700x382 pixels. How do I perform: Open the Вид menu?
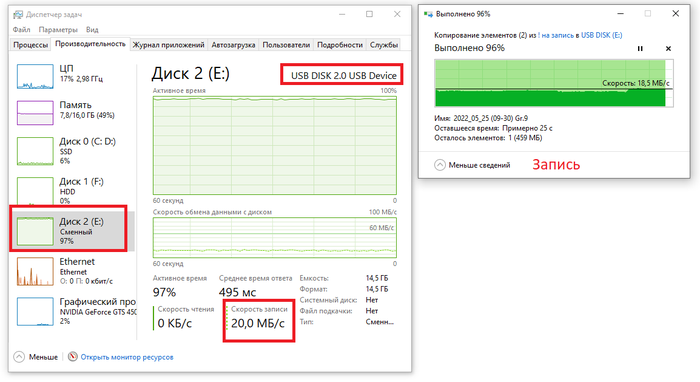click(92, 29)
